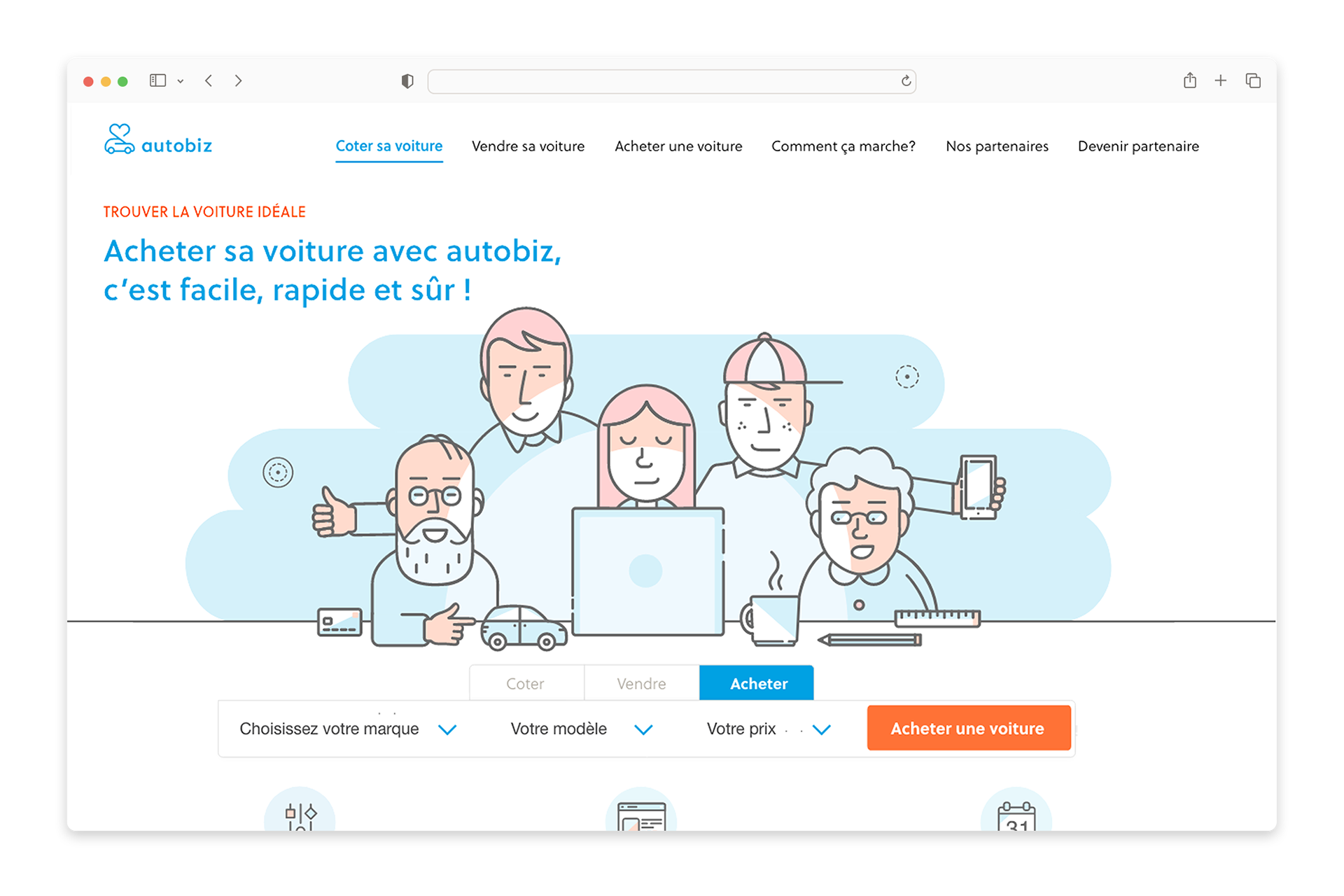Click the calendar 31 feature icon
This screenshot has height=896, width=1344.
1016,817
